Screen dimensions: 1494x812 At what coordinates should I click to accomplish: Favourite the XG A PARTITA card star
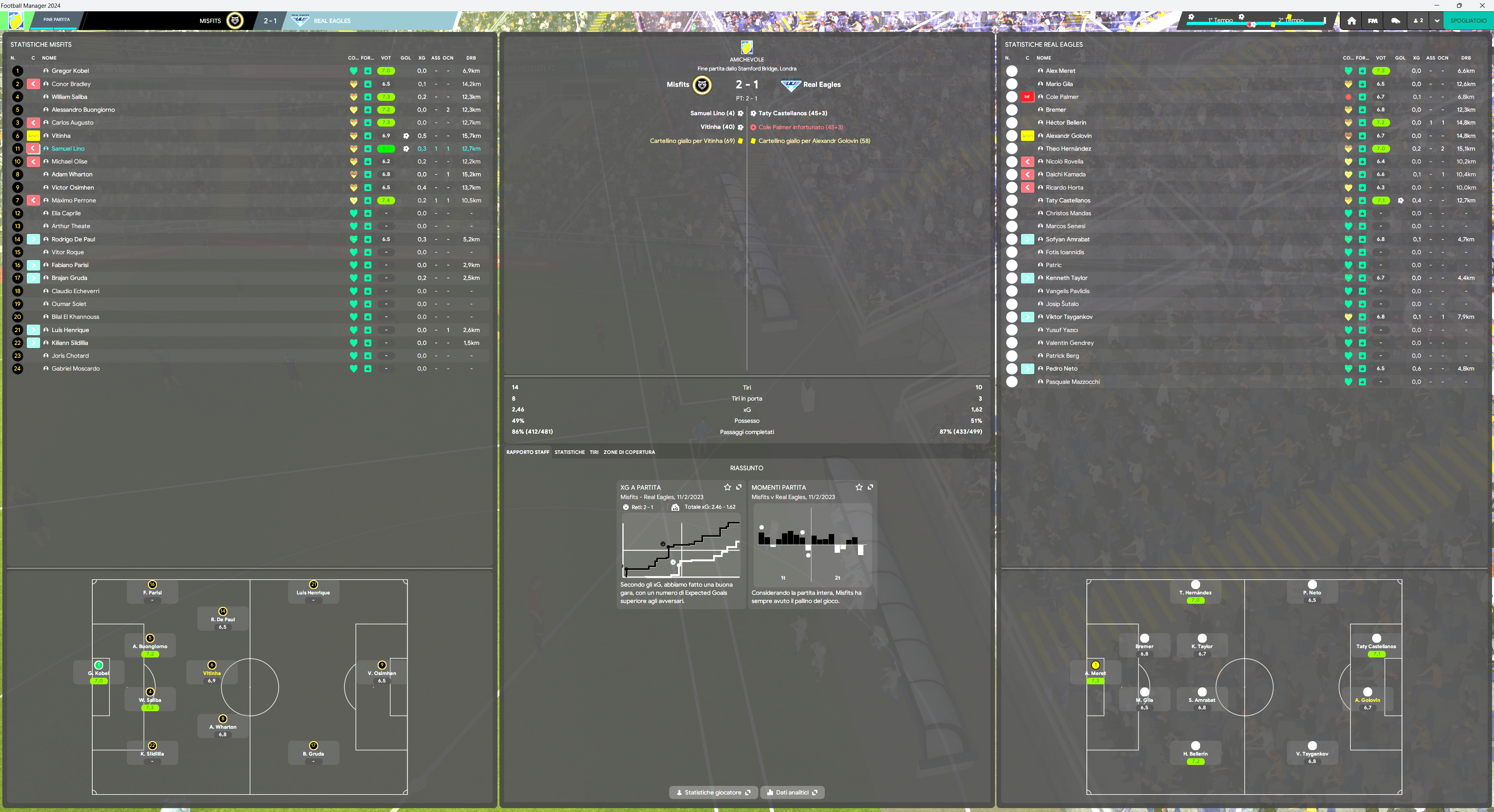click(727, 487)
